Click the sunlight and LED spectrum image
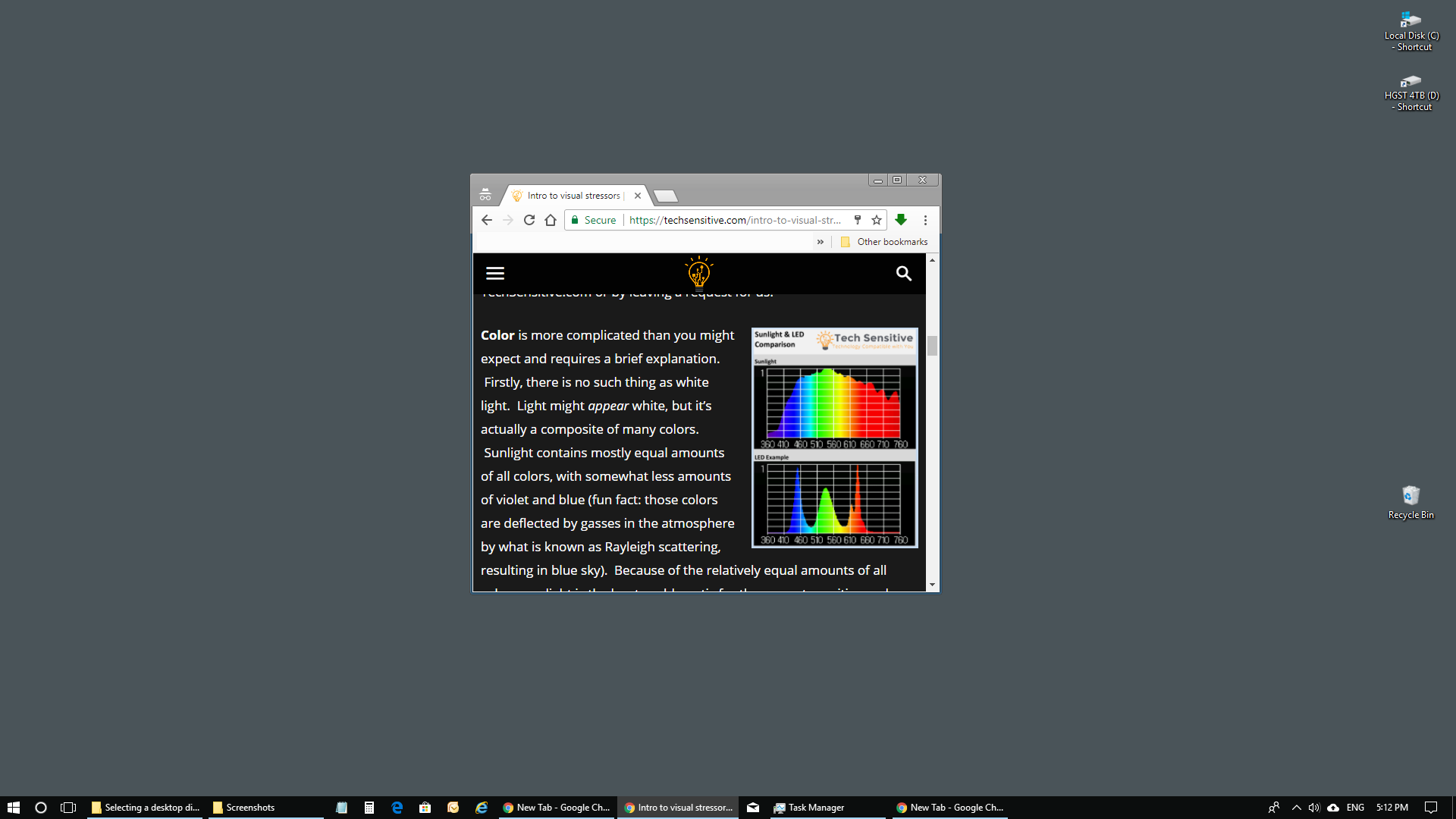The width and height of the screenshot is (1456, 819). 834,438
